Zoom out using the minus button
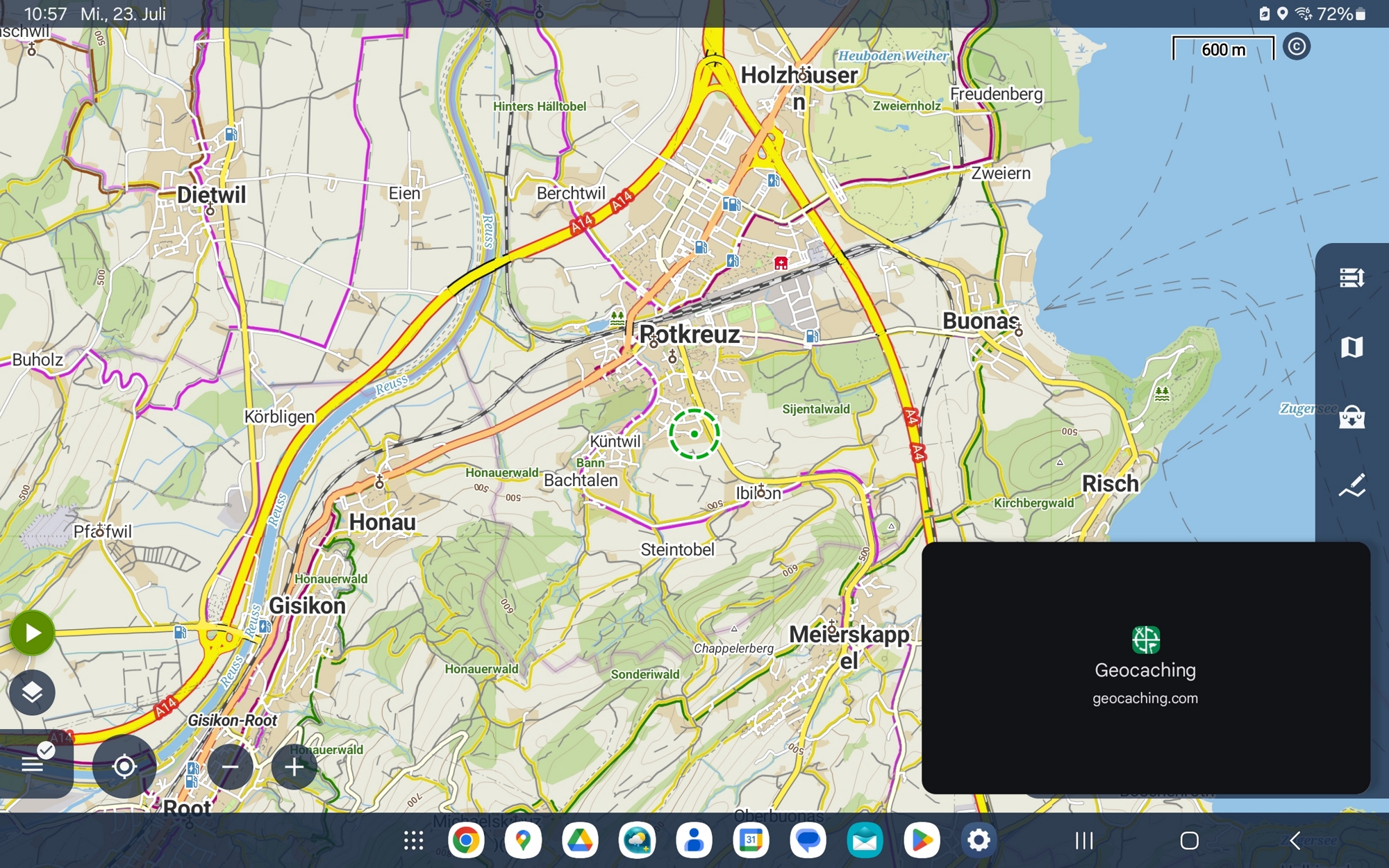 click(230, 767)
